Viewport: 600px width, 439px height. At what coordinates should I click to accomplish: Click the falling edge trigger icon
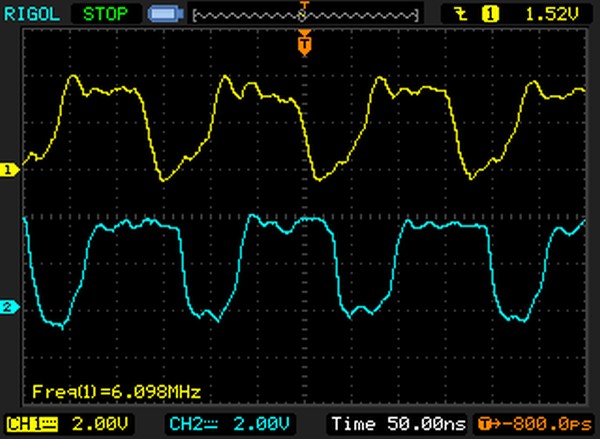click(x=462, y=14)
